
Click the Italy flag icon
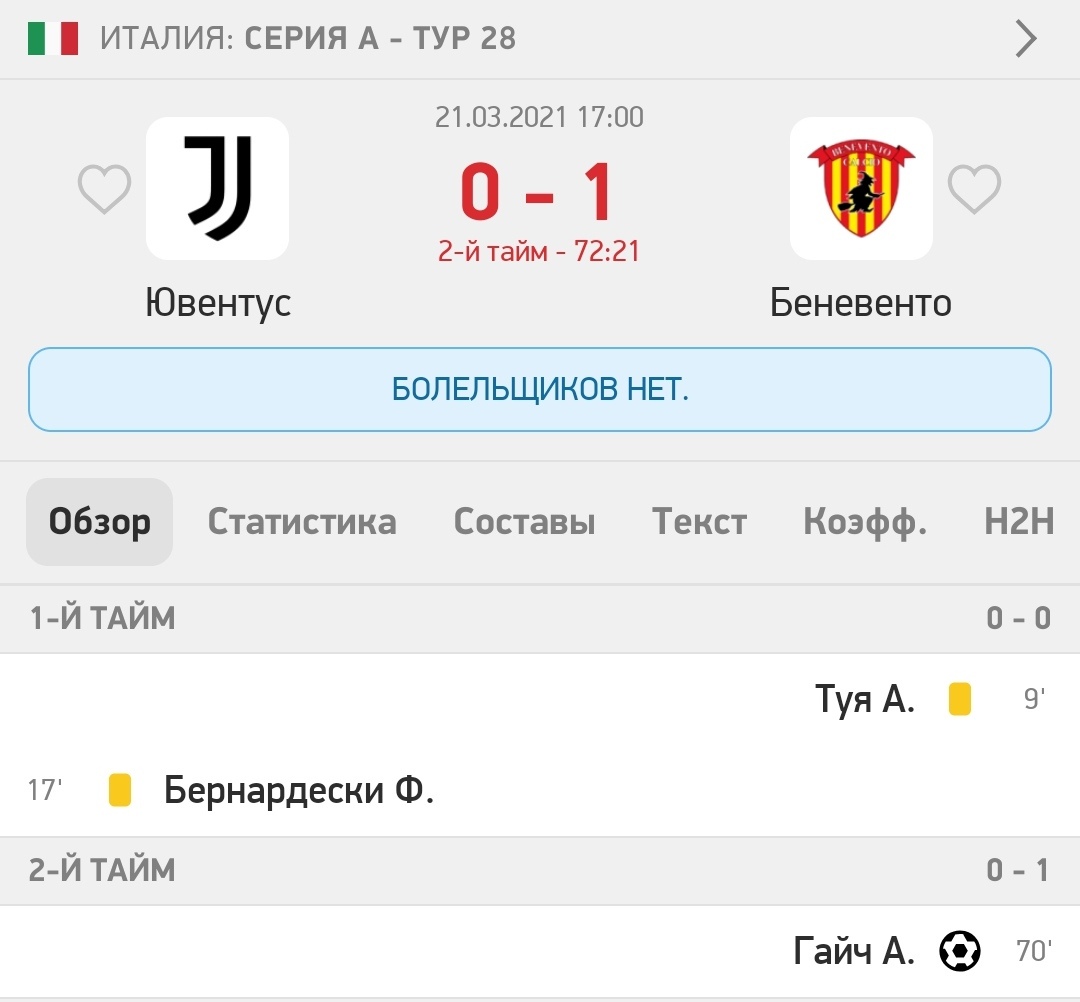53,39
